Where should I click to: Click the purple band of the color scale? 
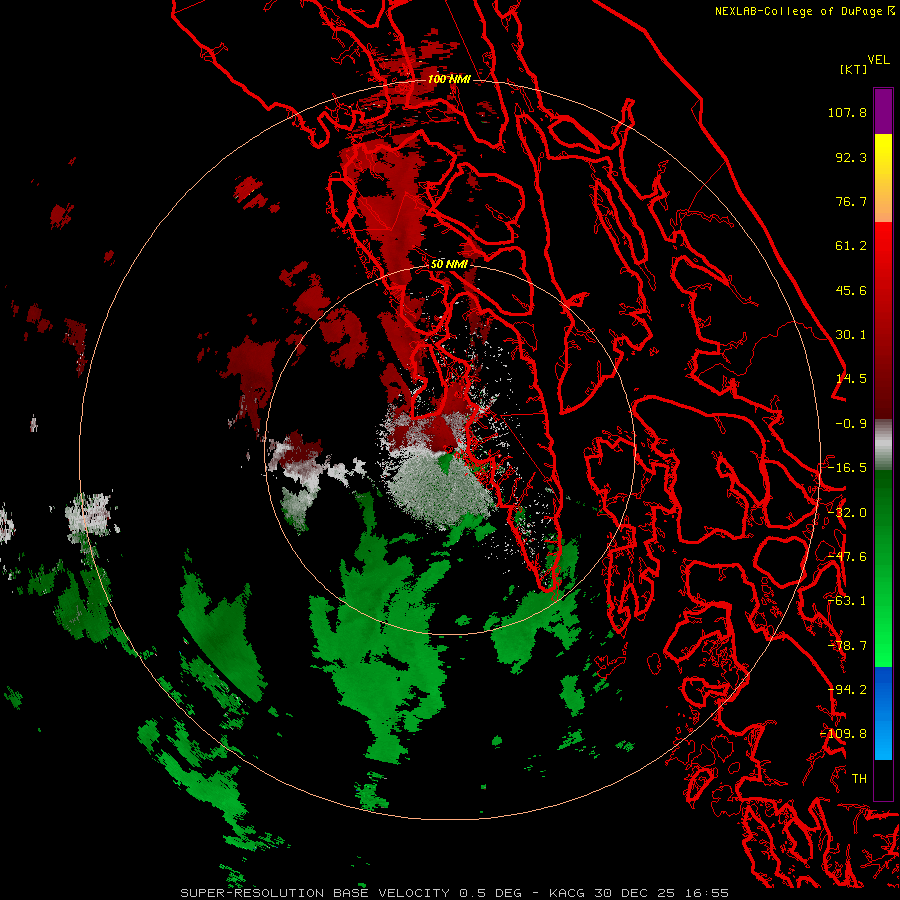[x=883, y=112]
